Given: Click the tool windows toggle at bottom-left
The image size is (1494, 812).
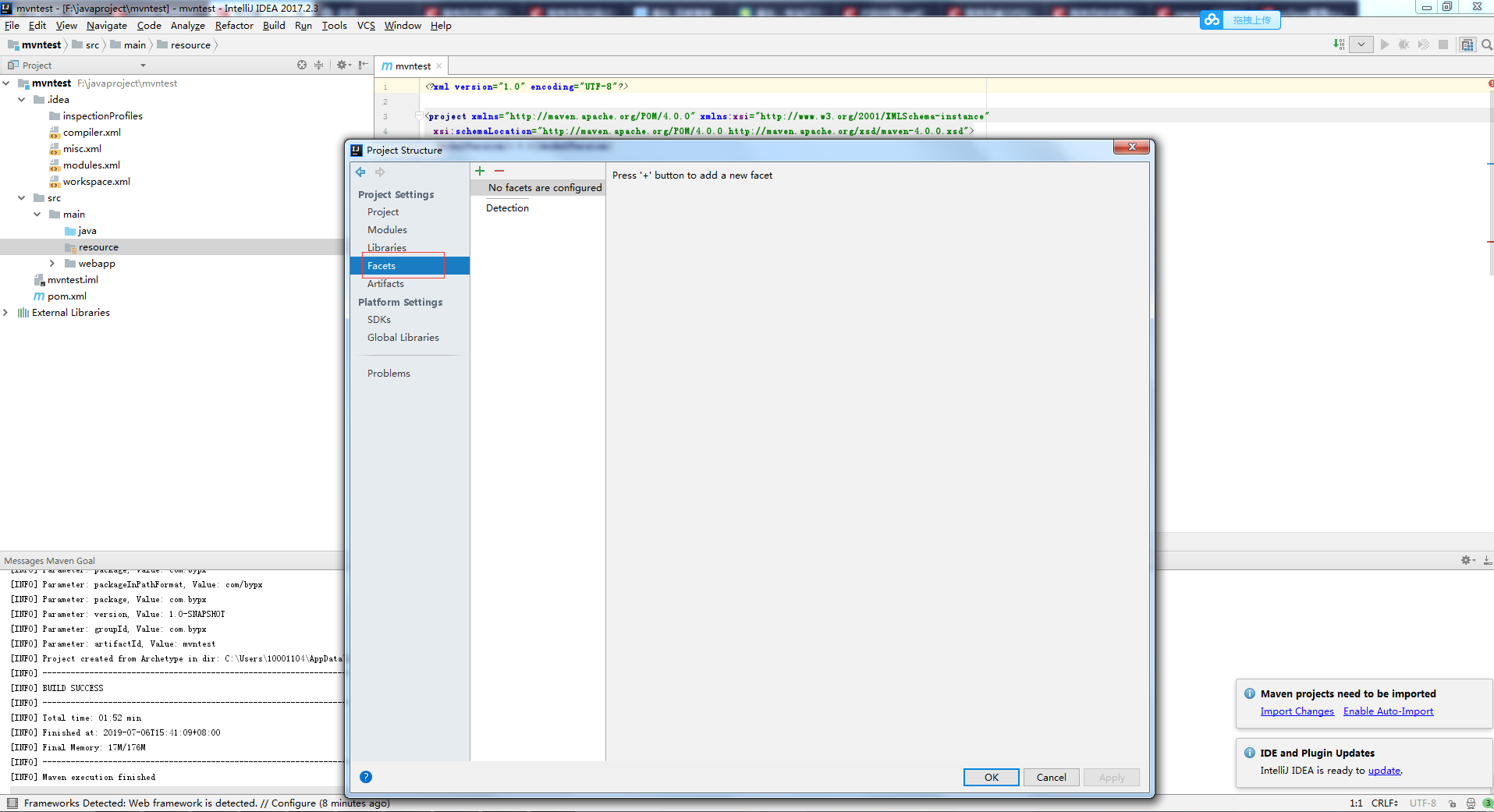Looking at the screenshot, I should (x=12, y=803).
